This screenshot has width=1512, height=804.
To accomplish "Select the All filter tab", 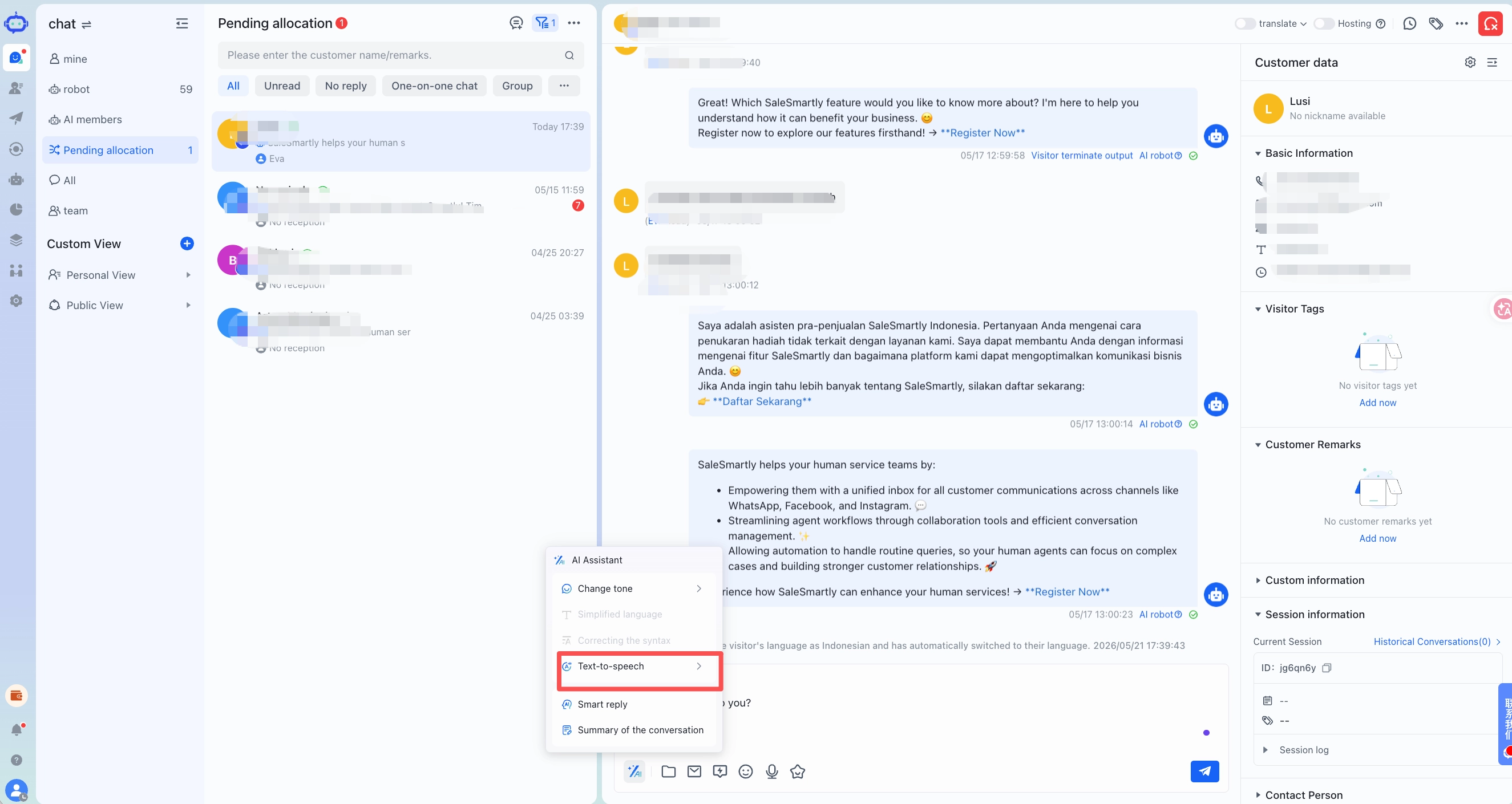I will [233, 86].
